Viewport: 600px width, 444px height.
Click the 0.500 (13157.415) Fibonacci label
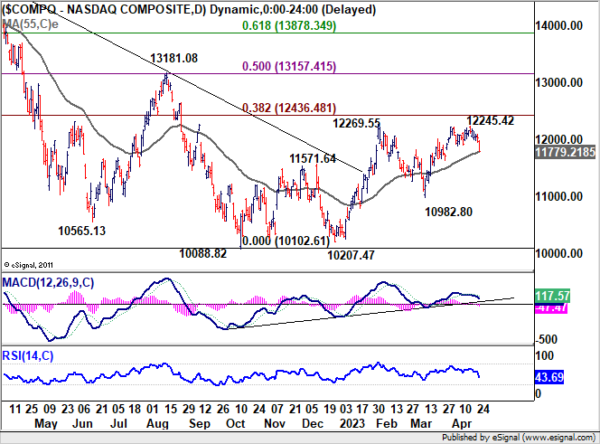289,66
